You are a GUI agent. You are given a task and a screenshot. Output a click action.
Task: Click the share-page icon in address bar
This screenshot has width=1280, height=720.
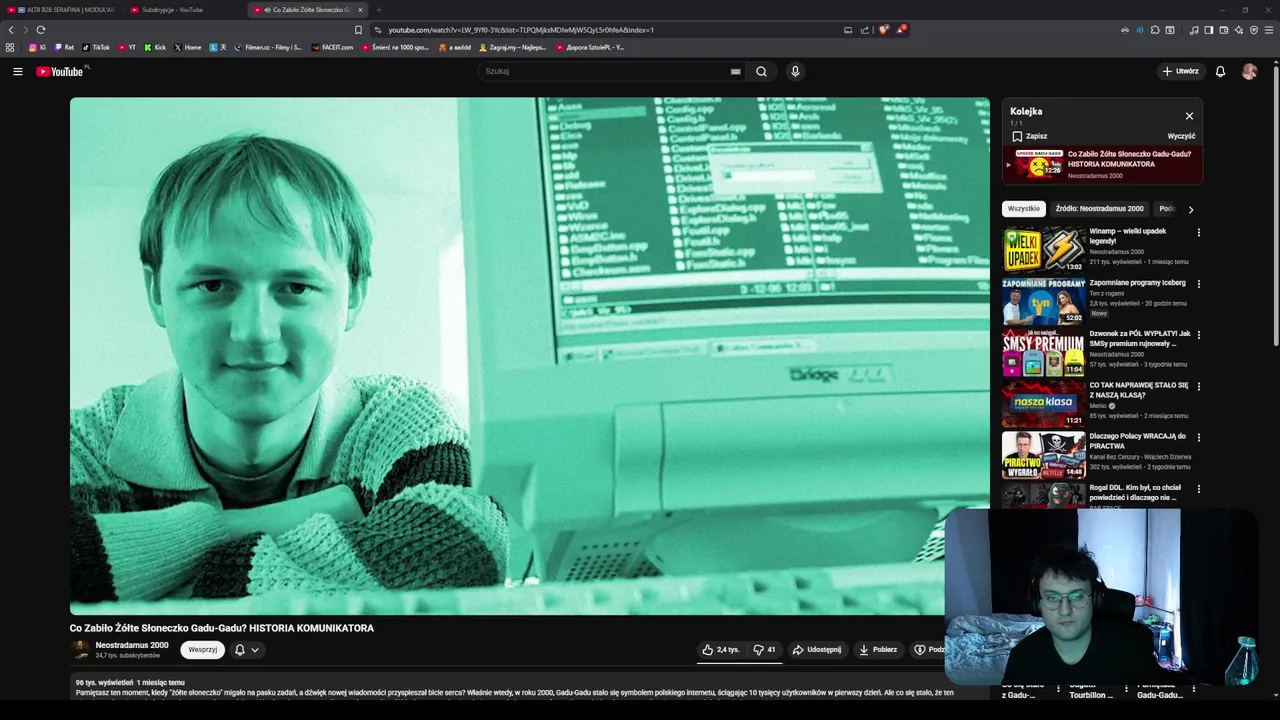(x=865, y=30)
